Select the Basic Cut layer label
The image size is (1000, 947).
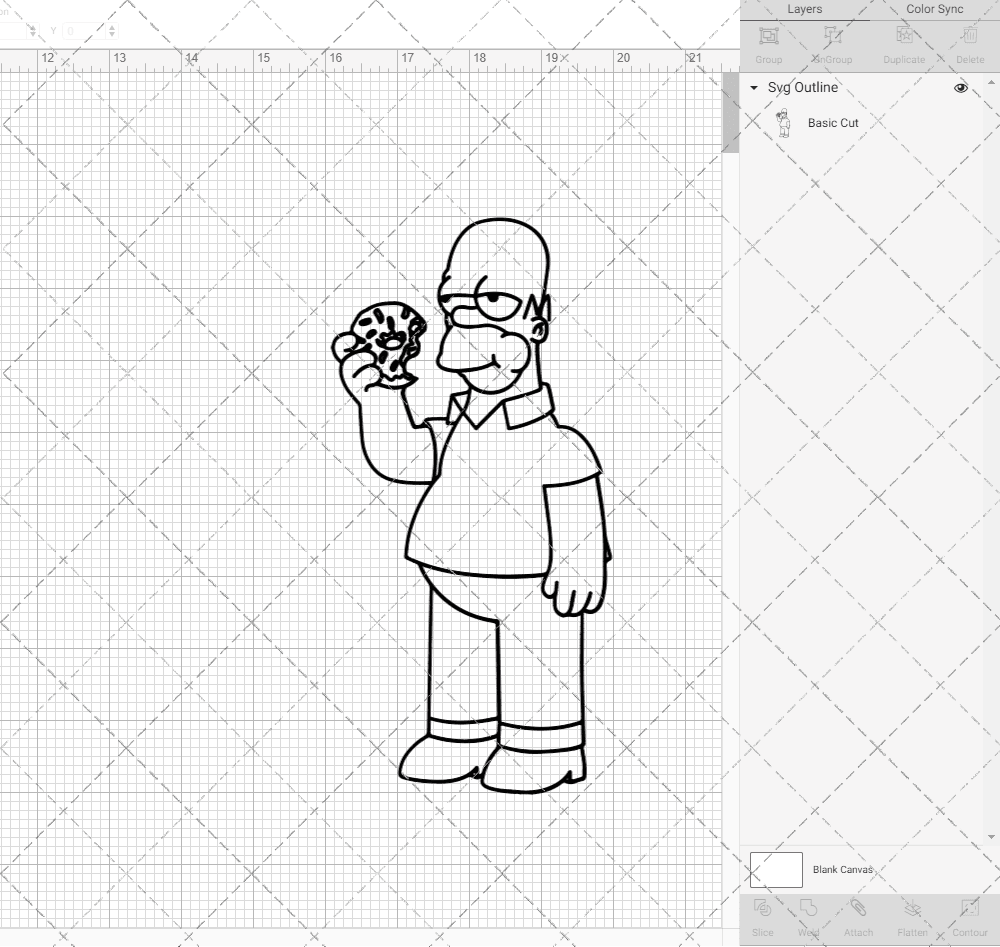click(833, 123)
